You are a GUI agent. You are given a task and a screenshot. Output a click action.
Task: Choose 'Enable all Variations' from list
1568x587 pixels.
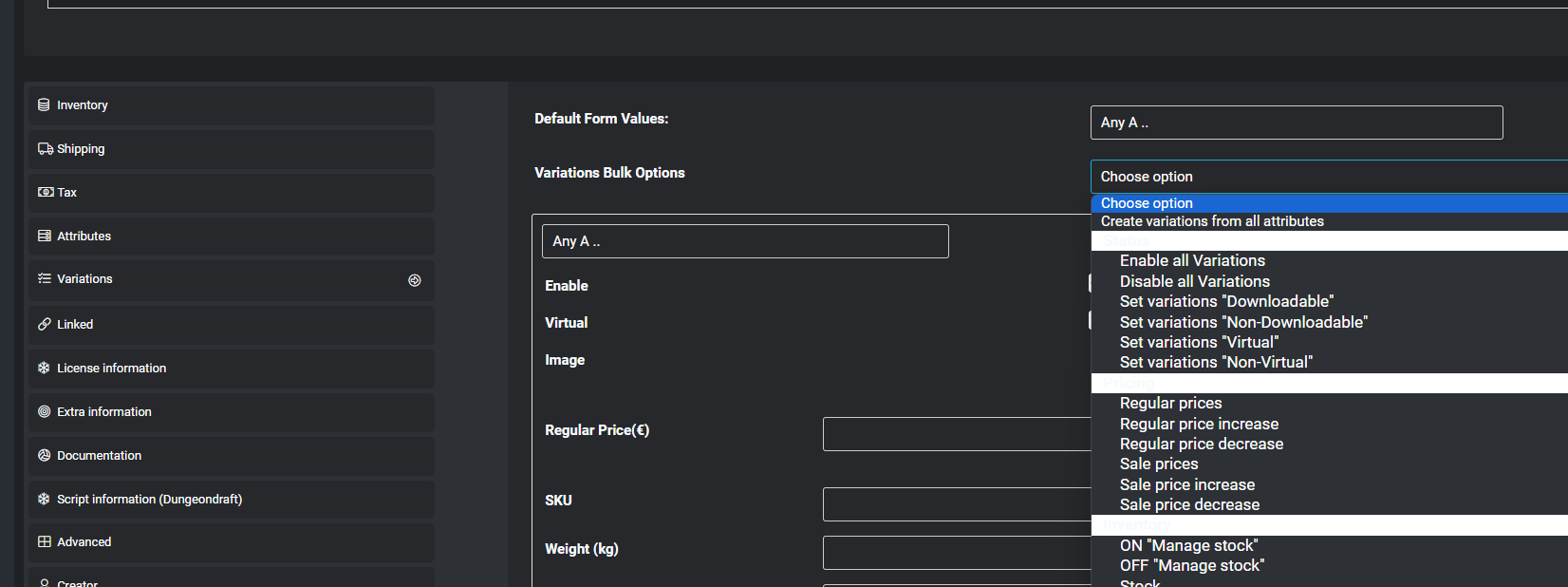1192,261
